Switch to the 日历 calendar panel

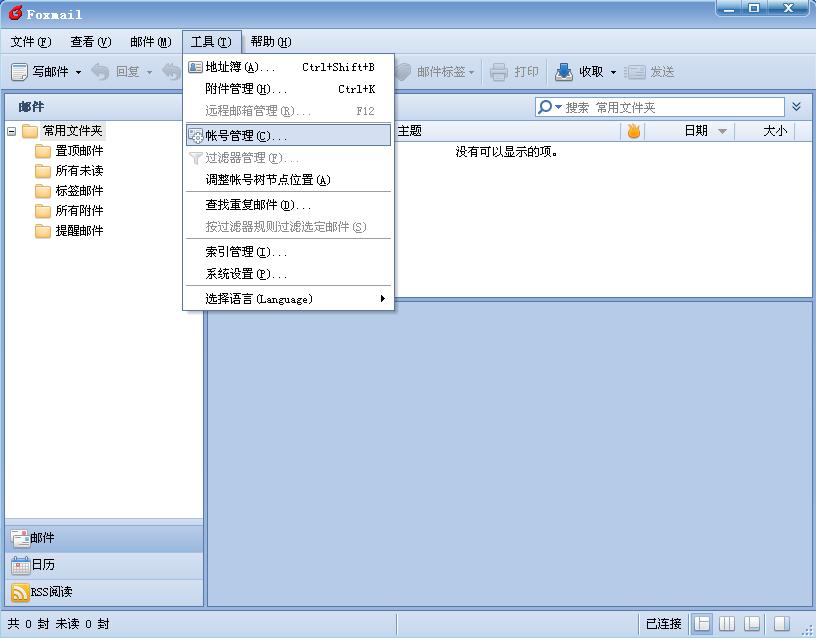coord(104,565)
